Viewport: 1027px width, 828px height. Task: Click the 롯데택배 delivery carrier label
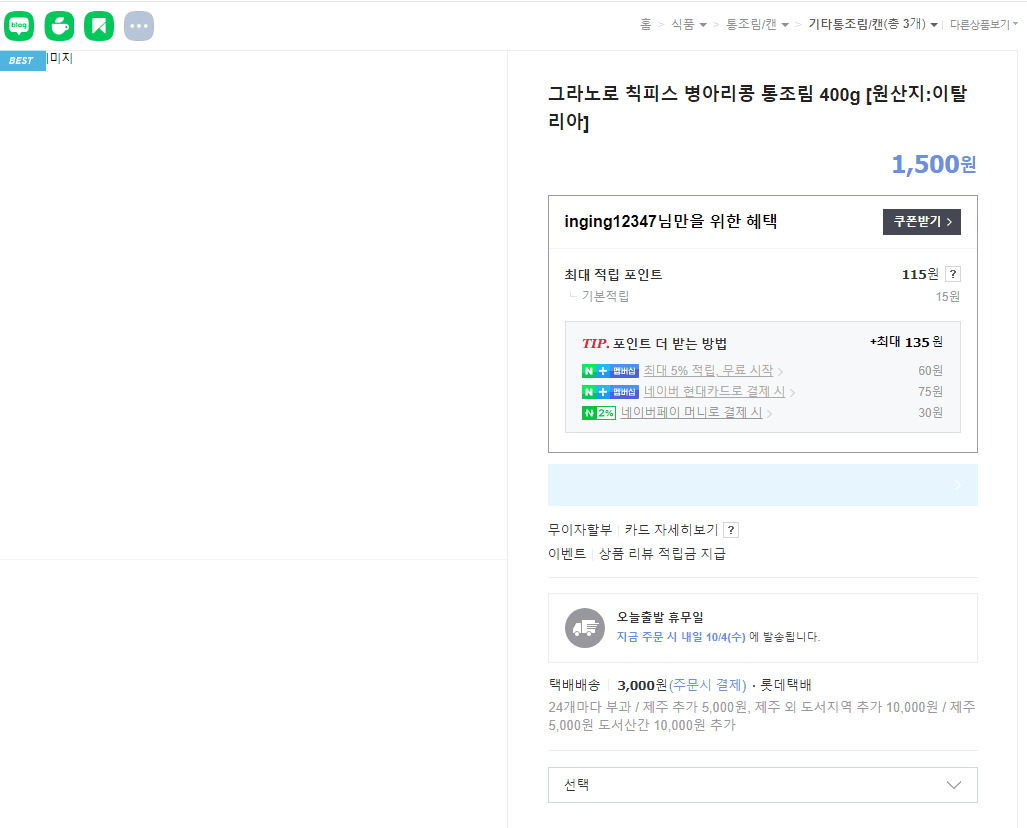(787, 684)
